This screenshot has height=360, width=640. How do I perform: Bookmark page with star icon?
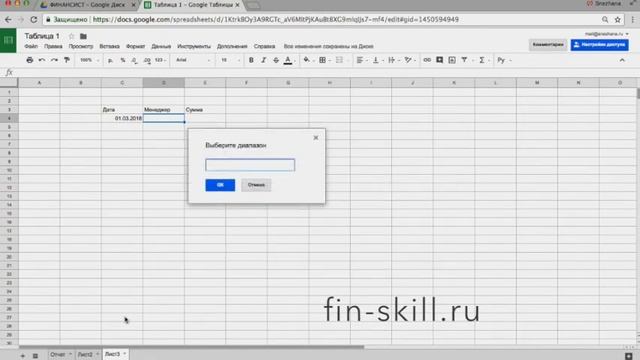[618, 19]
